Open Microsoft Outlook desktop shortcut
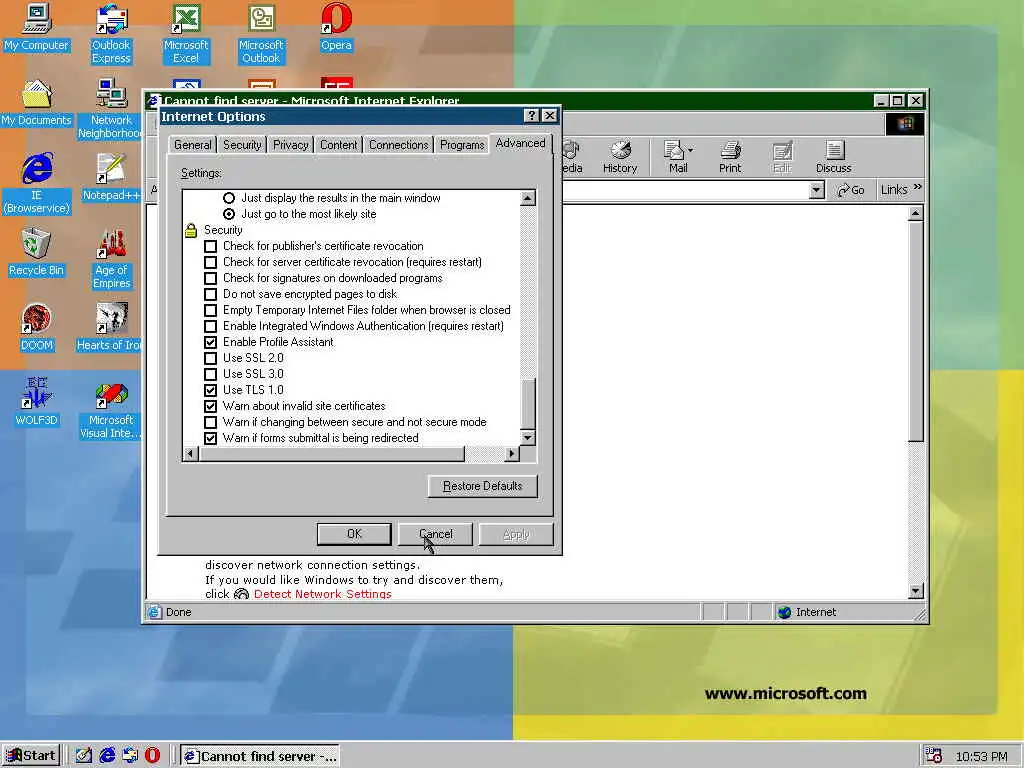The width and height of the screenshot is (1024, 768). (x=261, y=33)
